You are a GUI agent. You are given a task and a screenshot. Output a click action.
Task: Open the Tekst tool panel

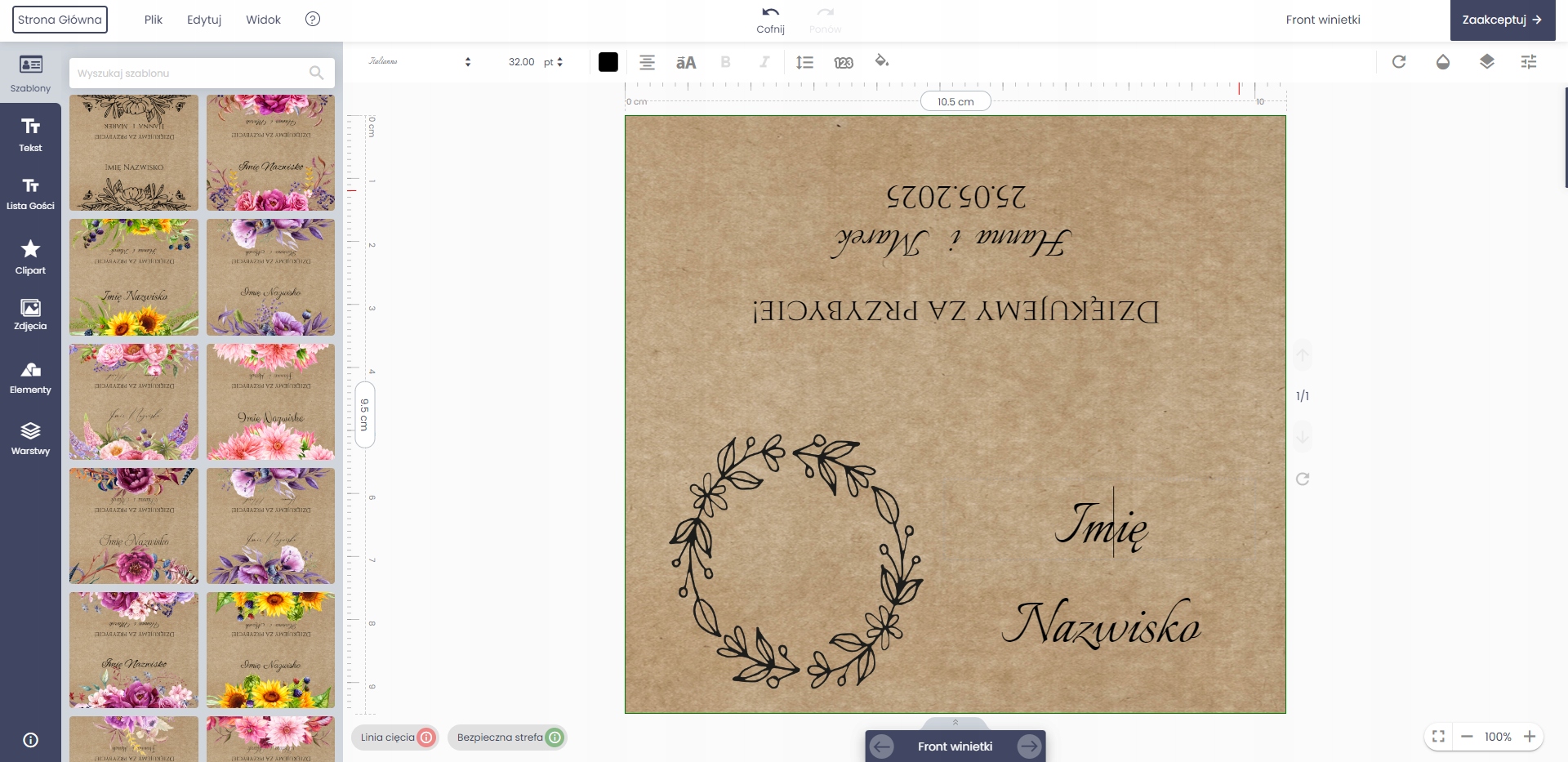click(x=30, y=135)
